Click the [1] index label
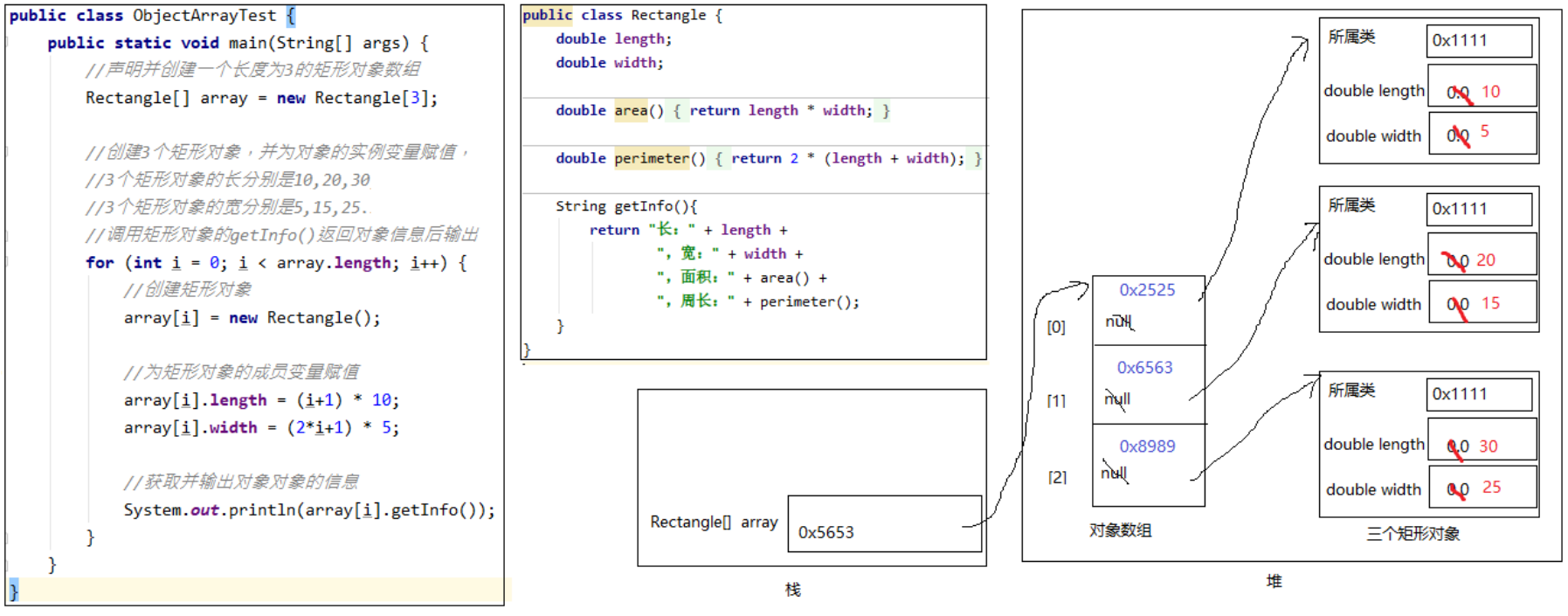 tap(1056, 401)
